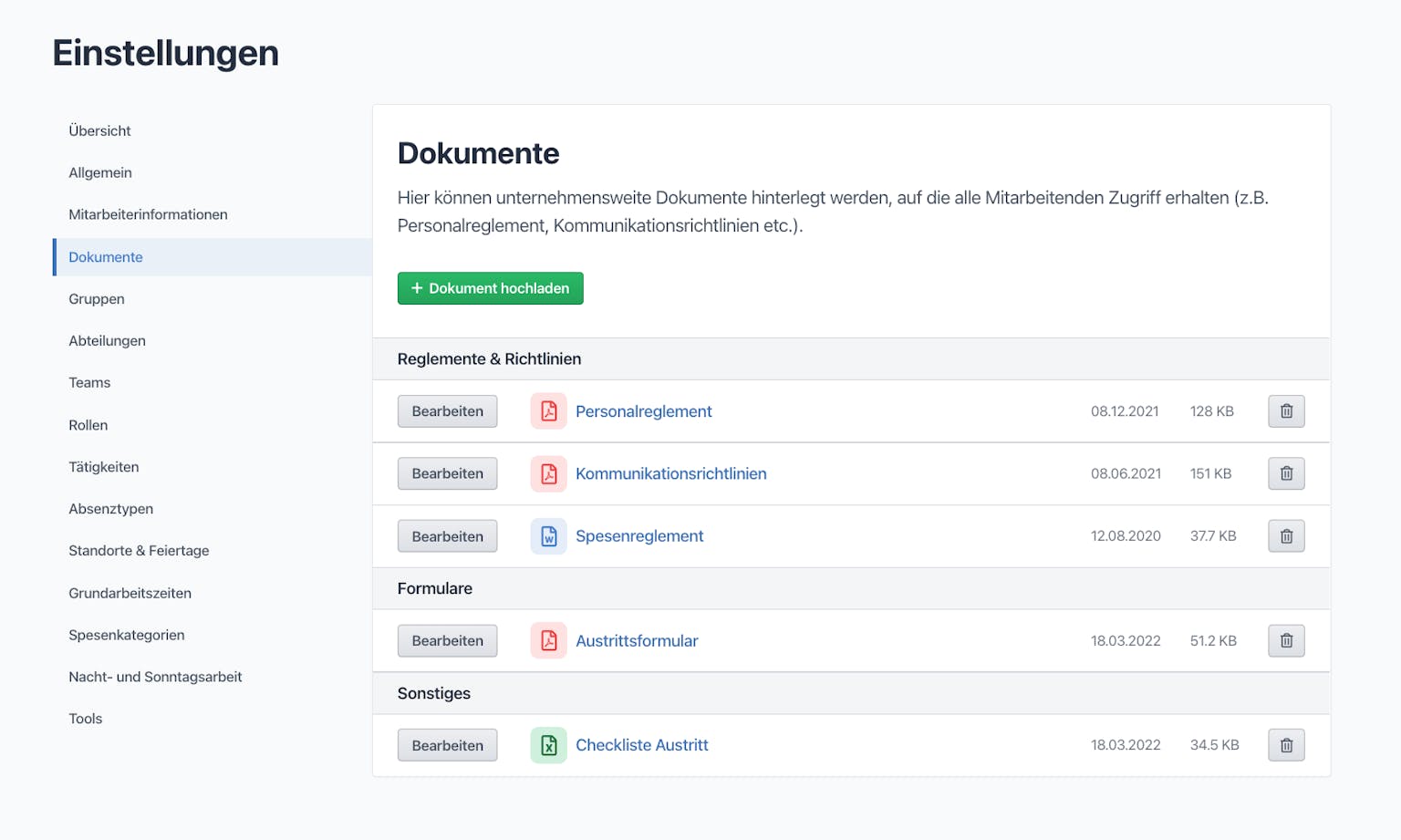Delete the Personalreglement document via trash icon
This screenshot has height=840, width=1401.
[1286, 411]
